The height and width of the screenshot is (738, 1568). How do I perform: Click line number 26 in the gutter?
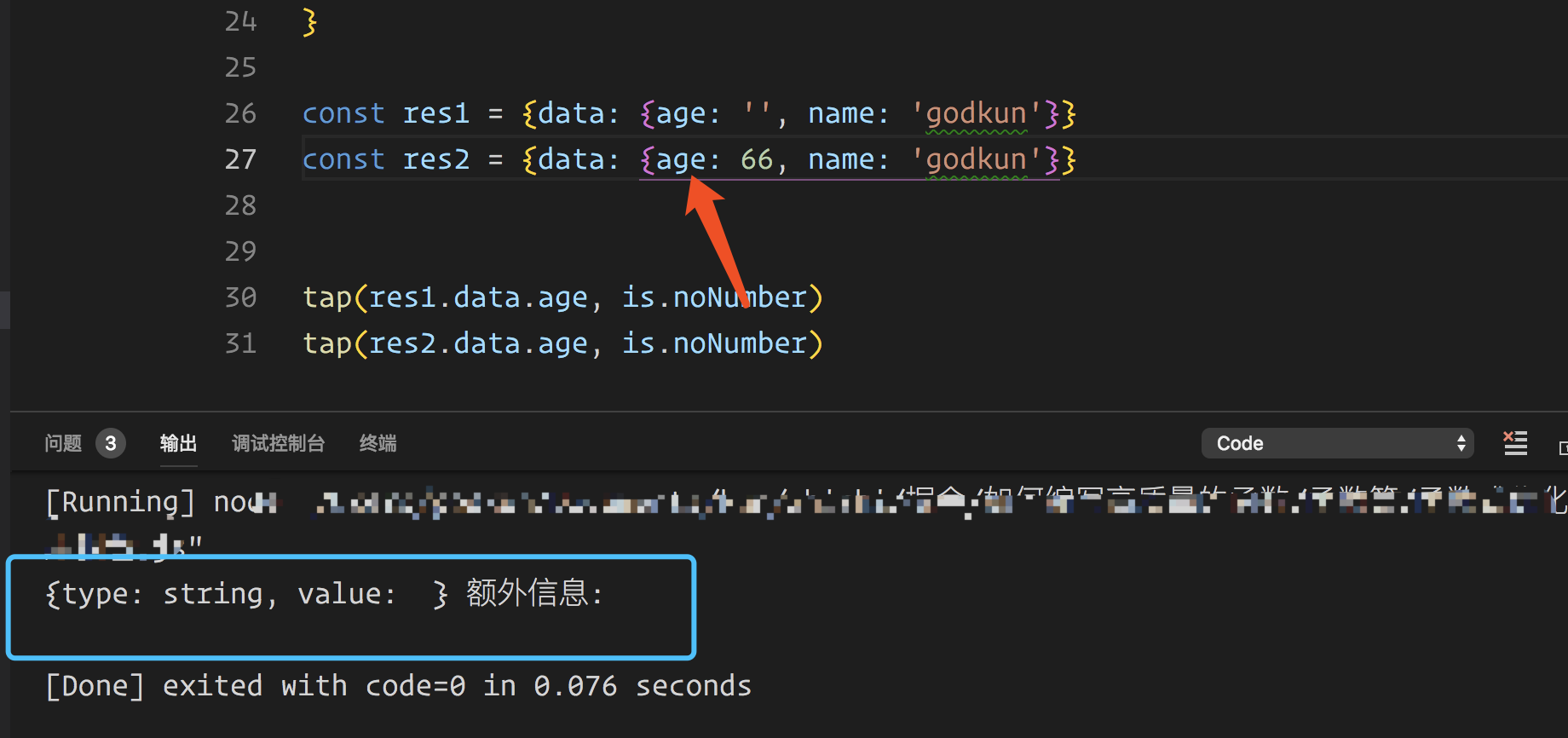(240, 113)
